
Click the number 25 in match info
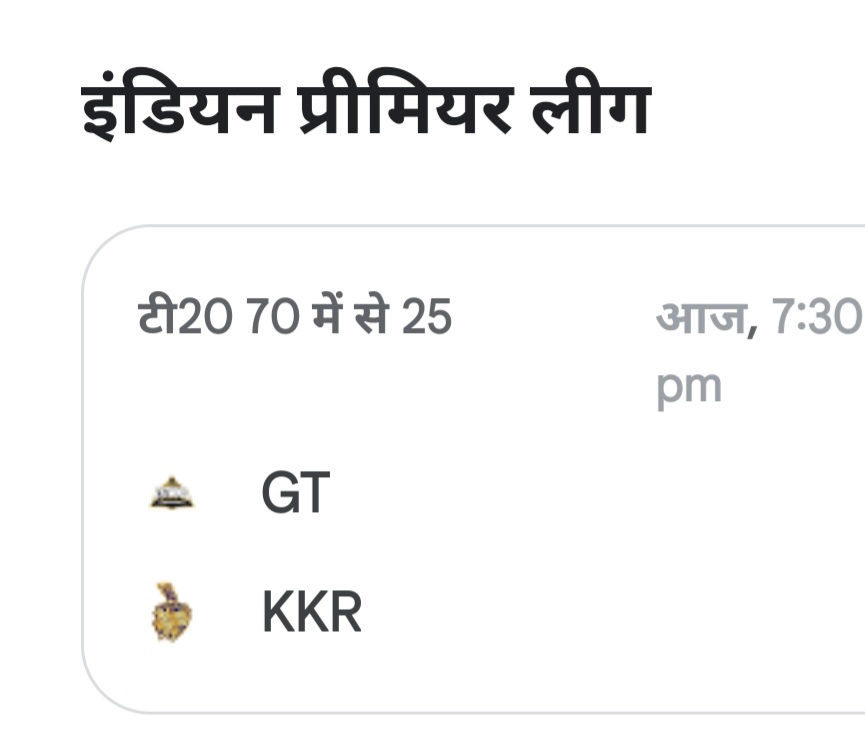(427, 317)
